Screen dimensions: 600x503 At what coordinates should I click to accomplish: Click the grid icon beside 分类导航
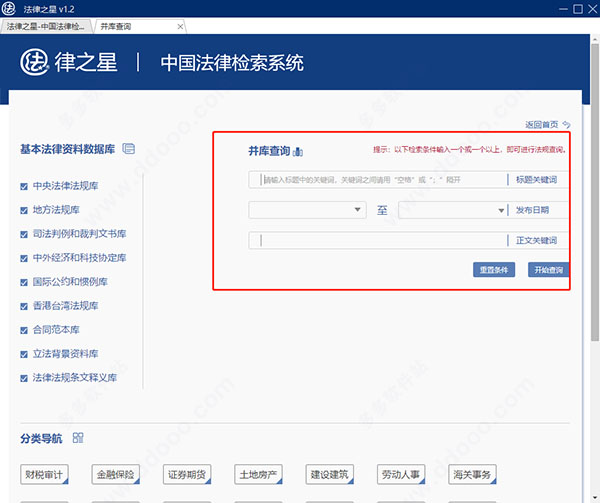(78, 438)
